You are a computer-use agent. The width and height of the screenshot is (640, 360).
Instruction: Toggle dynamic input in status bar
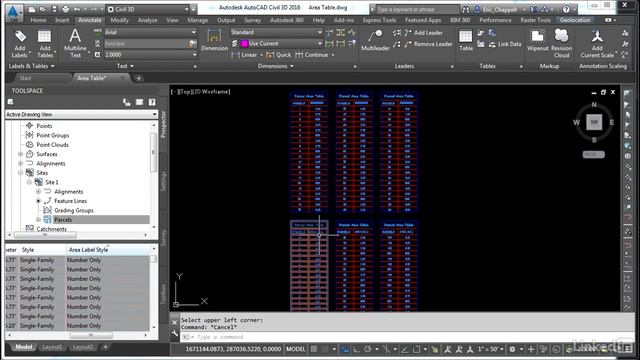pos(345,349)
